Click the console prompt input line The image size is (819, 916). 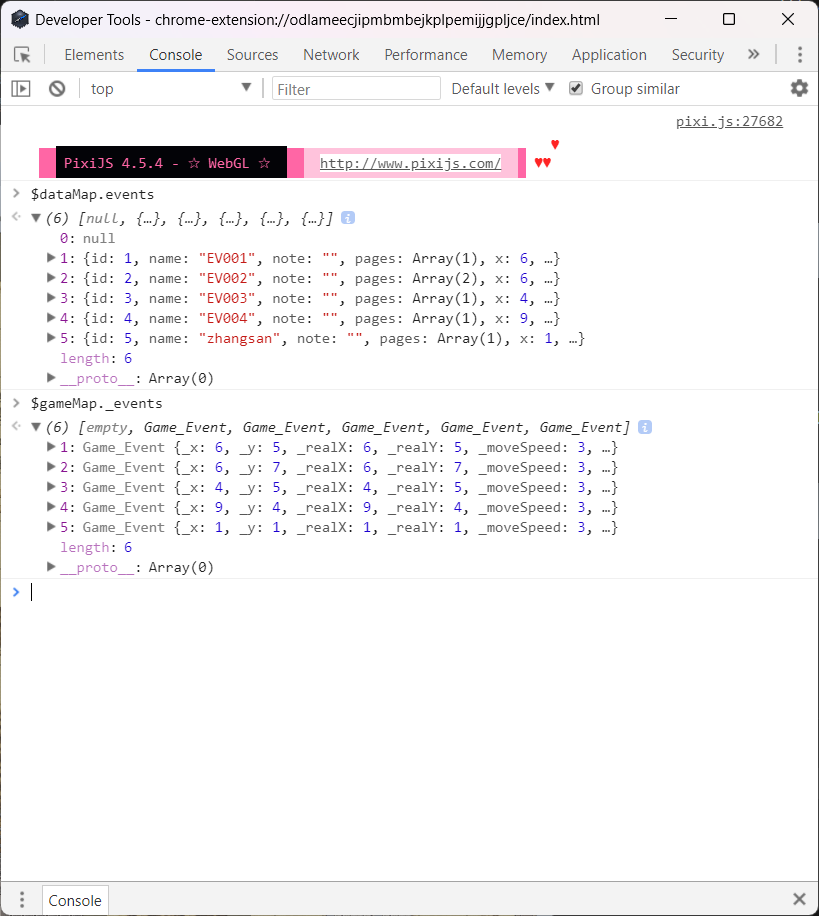(x=421, y=592)
